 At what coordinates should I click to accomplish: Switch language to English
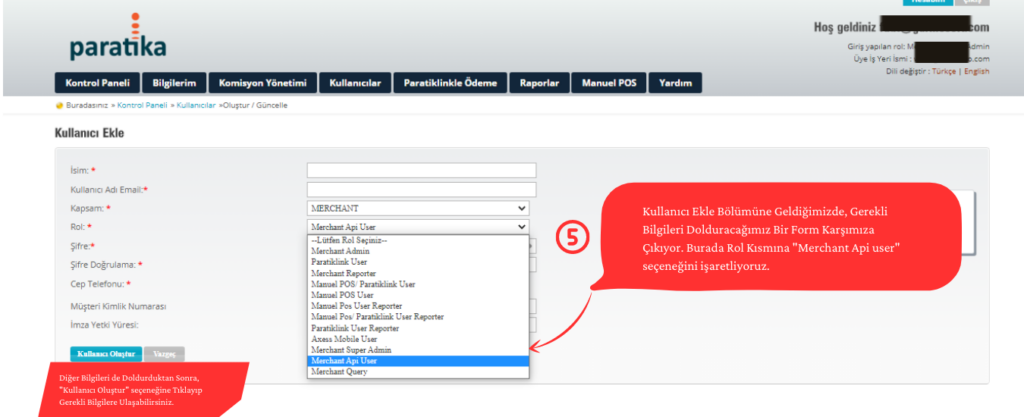click(976, 72)
